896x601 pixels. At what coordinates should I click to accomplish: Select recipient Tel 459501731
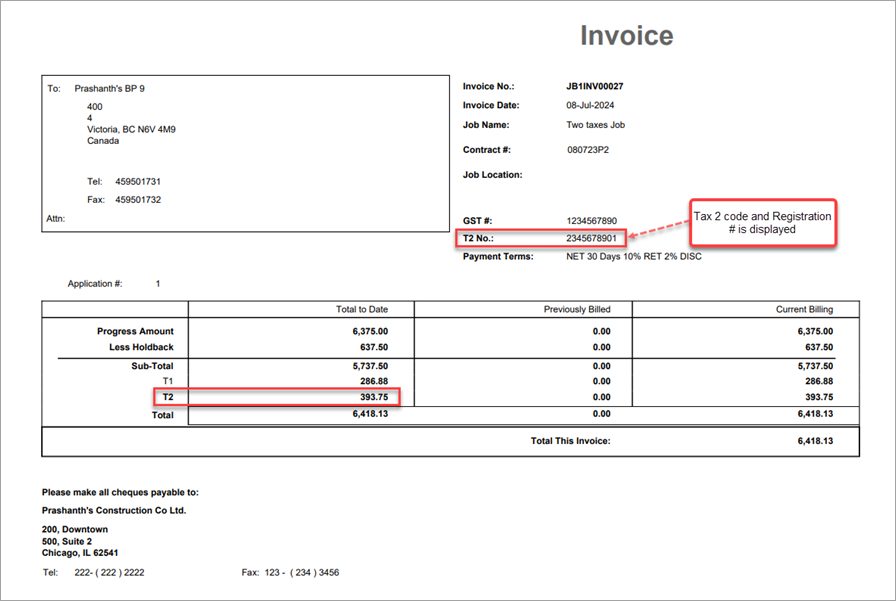(x=138, y=182)
